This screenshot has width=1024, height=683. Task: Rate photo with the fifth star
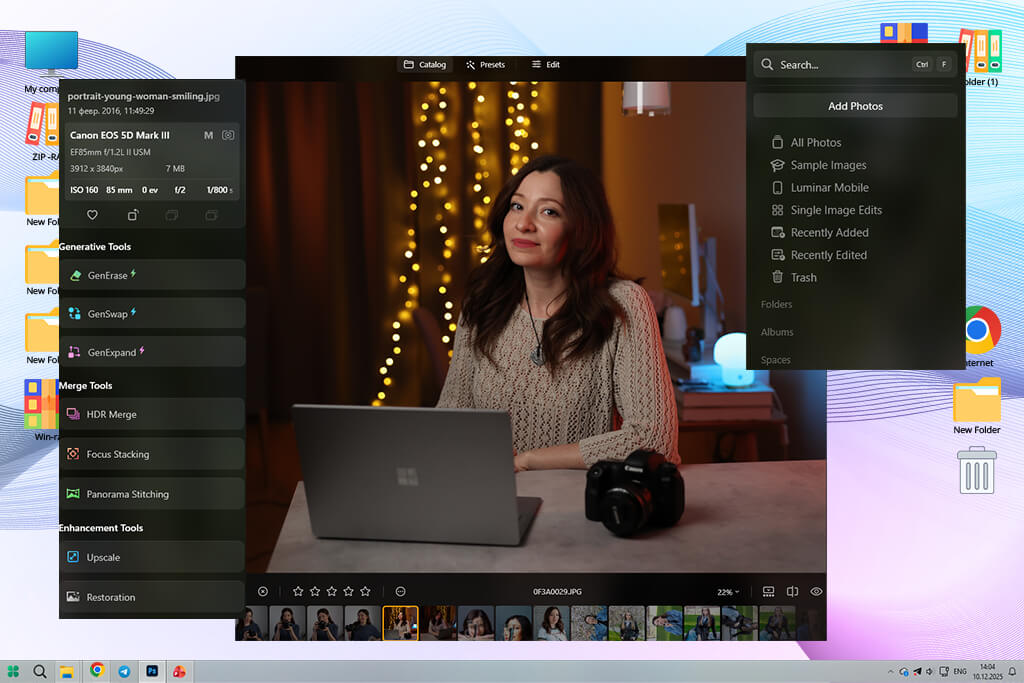point(365,592)
